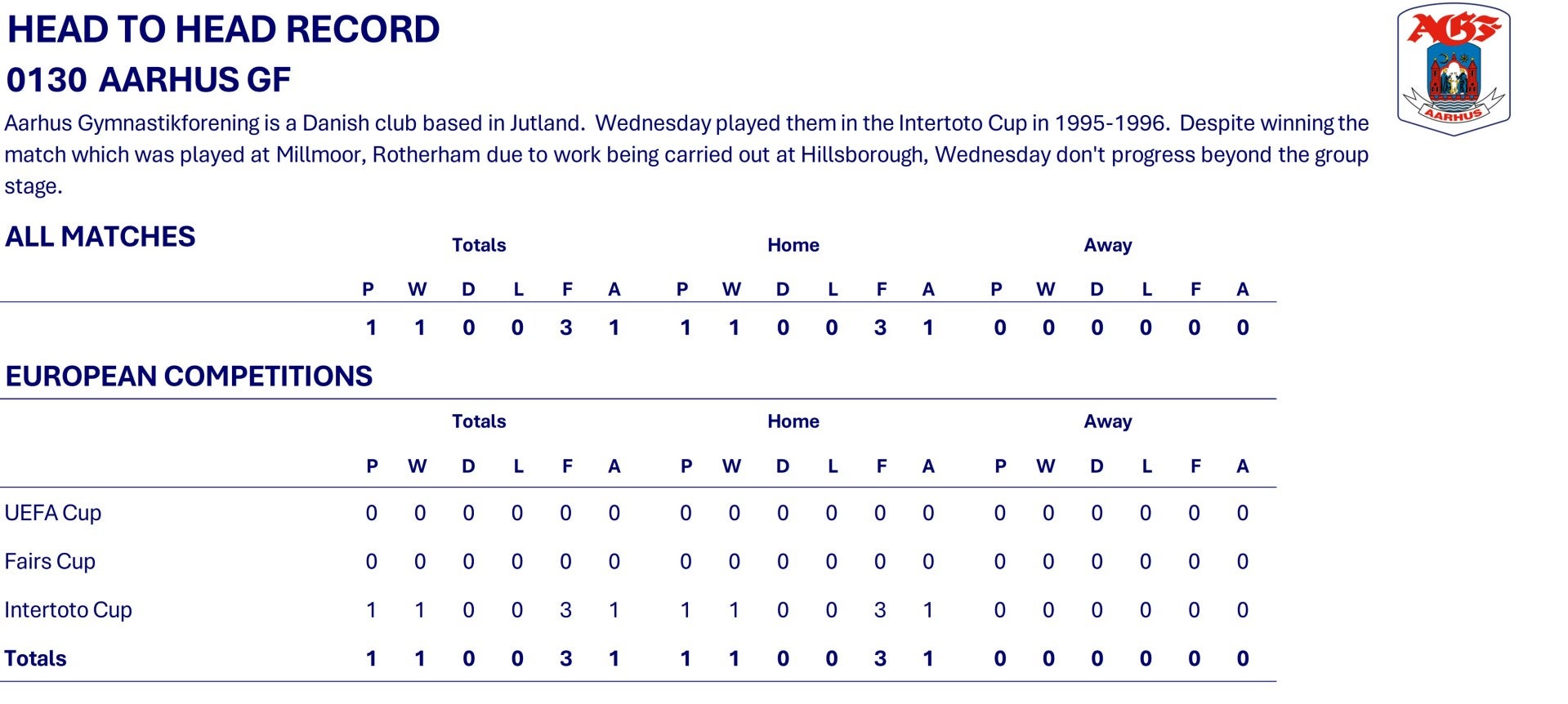Click the Aarhus Gymnastikforening description paragraph
Screen dimensions: 1568x704
coord(686,154)
